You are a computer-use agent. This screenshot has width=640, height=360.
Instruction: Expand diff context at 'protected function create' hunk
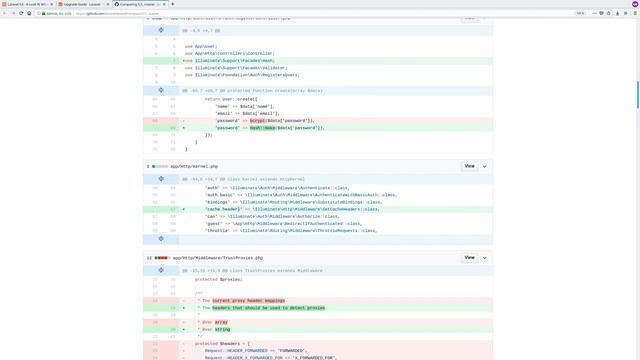click(161, 90)
